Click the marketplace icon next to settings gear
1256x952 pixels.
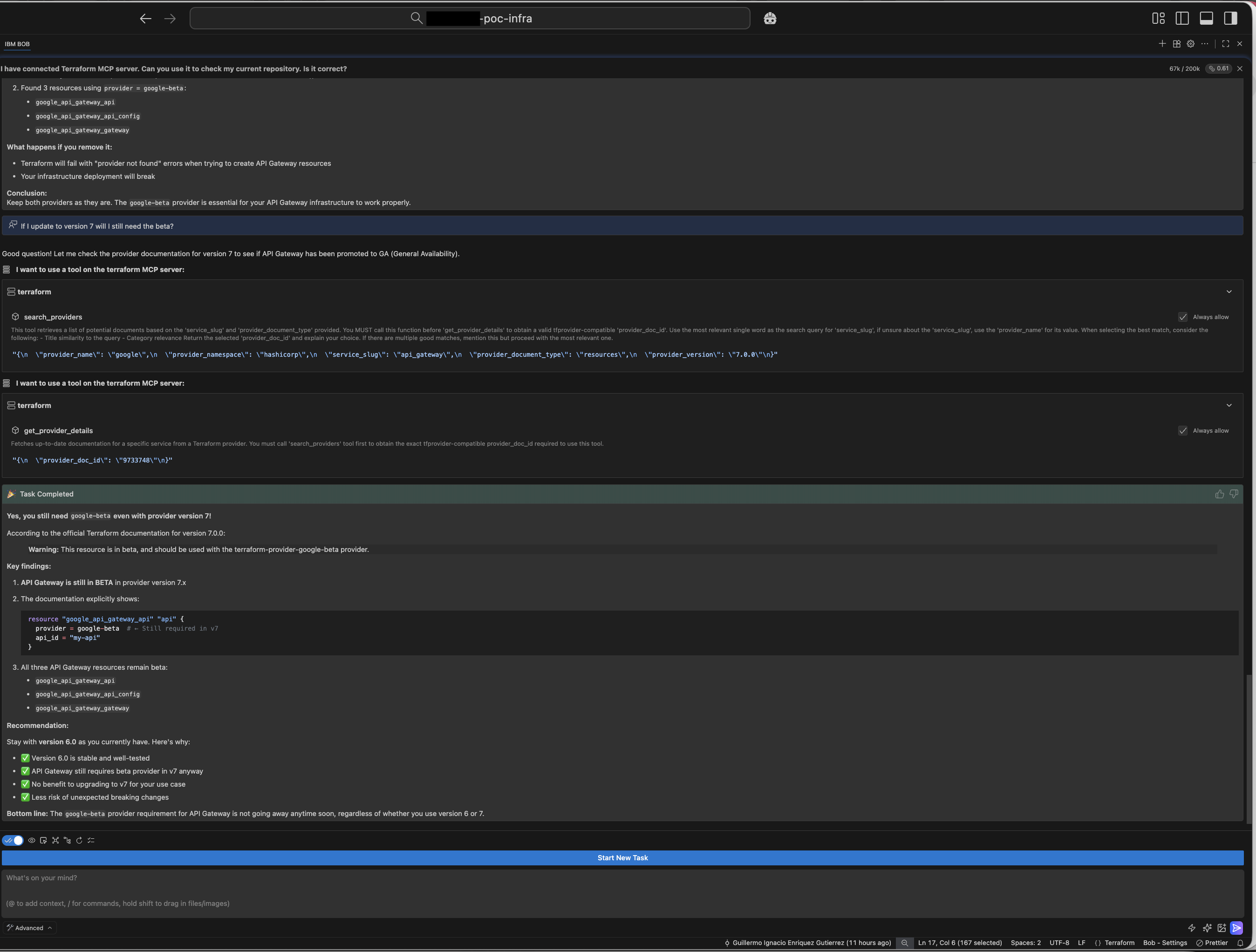click(x=1176, y=44)
